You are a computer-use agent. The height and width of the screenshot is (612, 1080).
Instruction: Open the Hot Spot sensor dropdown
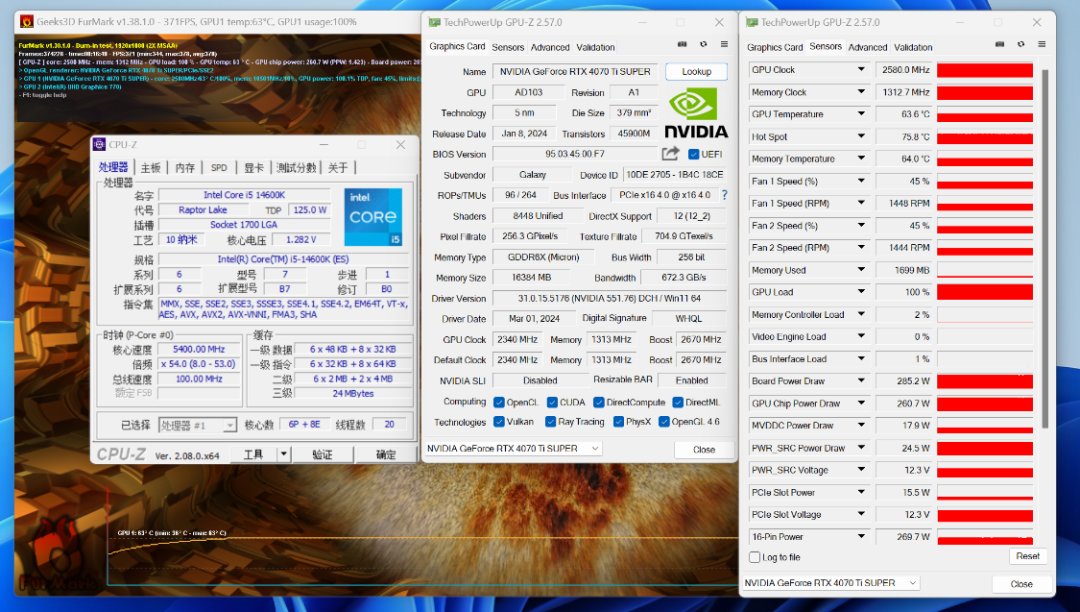coord(861,136)
